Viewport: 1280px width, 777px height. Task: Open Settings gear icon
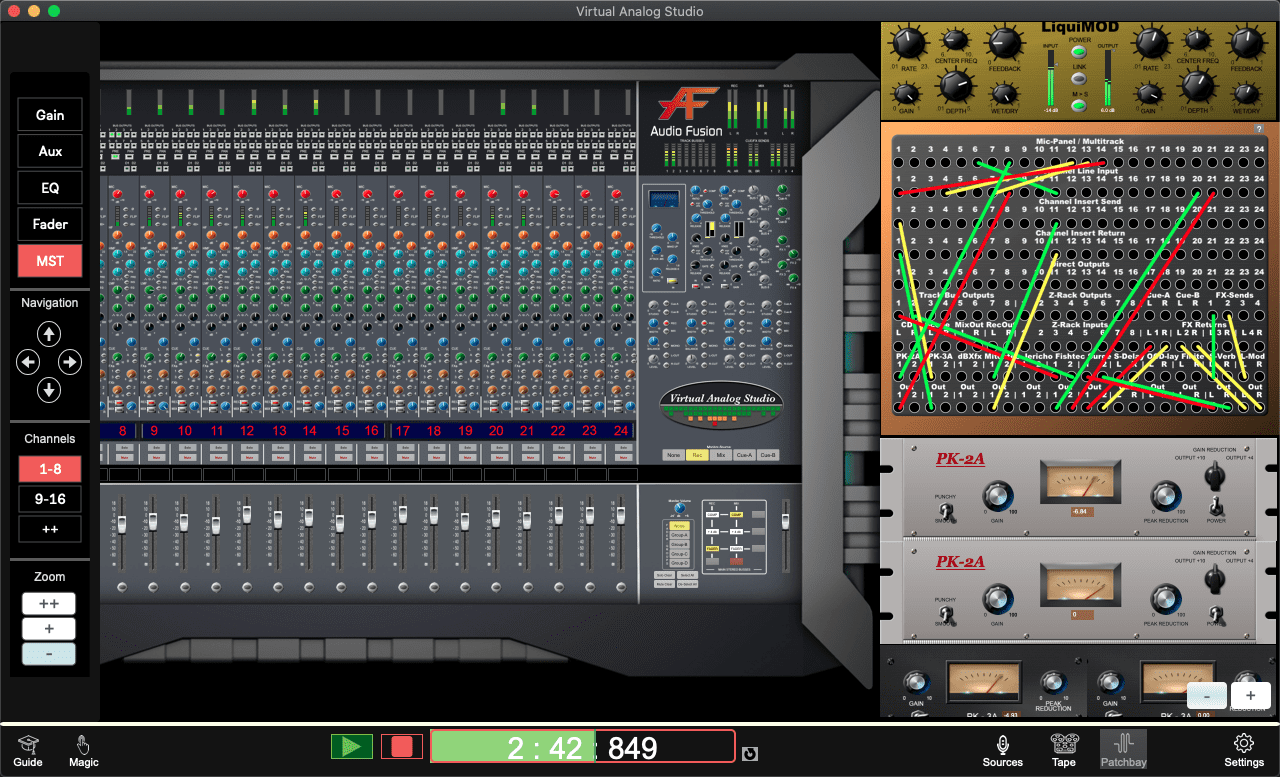[1244, 743]
